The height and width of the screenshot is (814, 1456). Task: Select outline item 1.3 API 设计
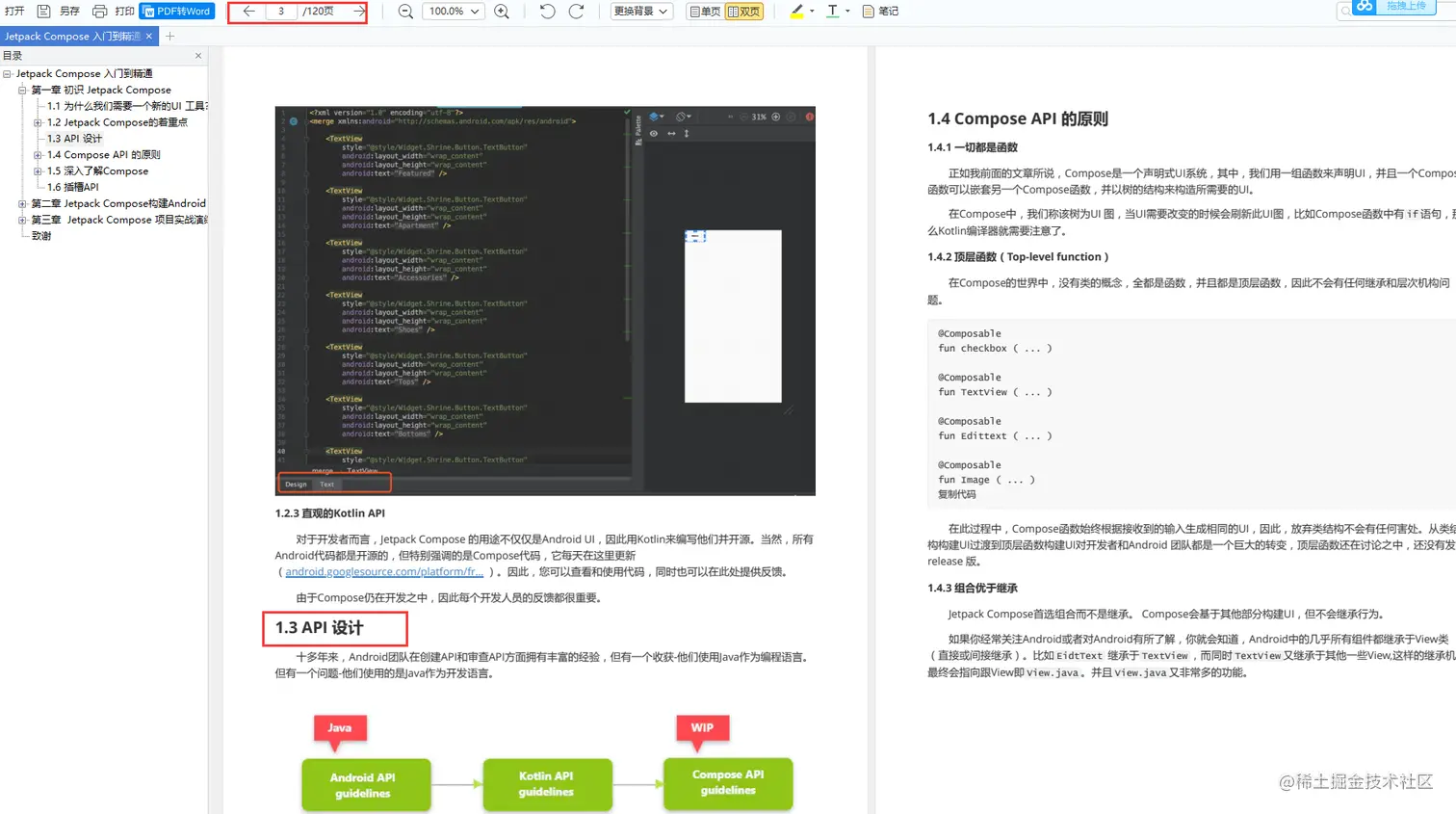[x=74, y=139]
